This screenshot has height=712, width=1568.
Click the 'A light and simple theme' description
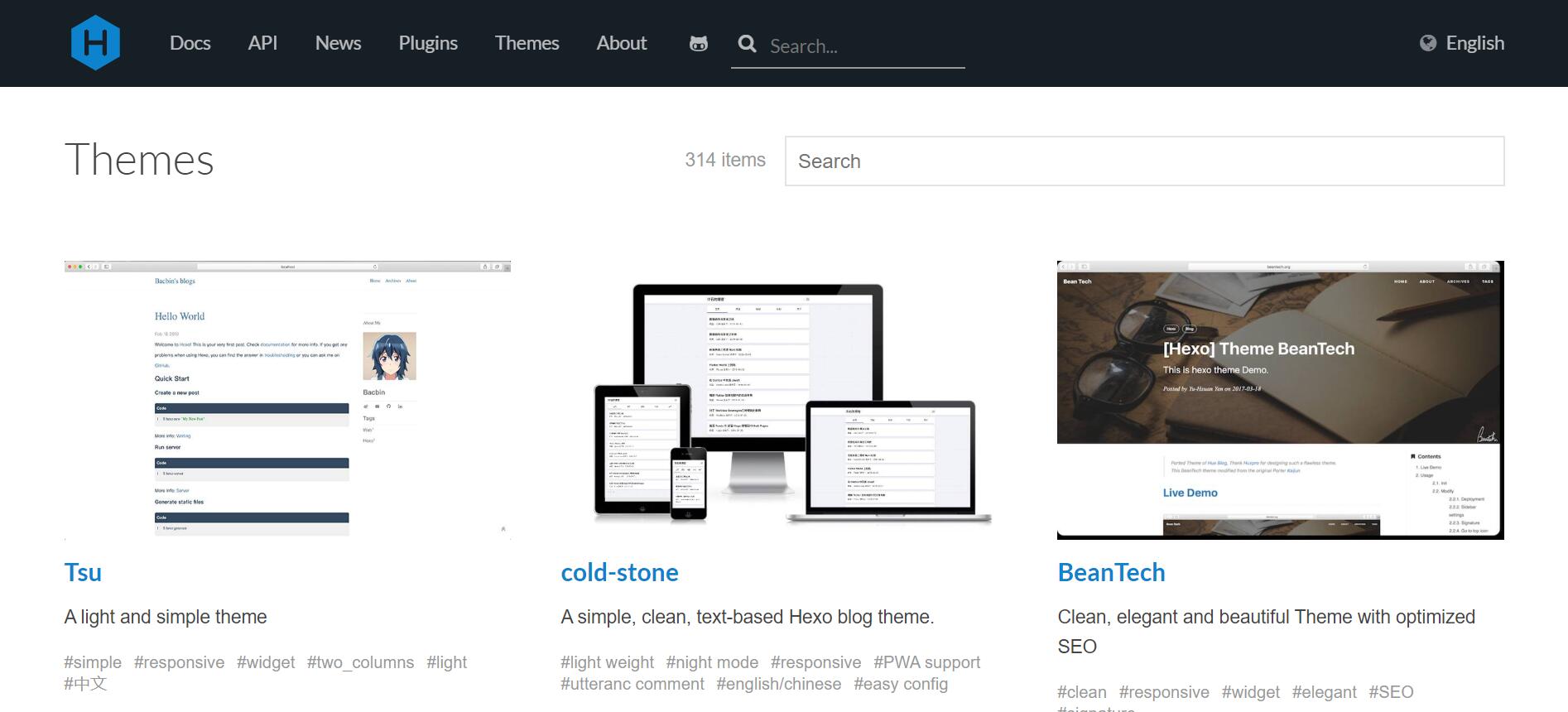pos(166,617)
